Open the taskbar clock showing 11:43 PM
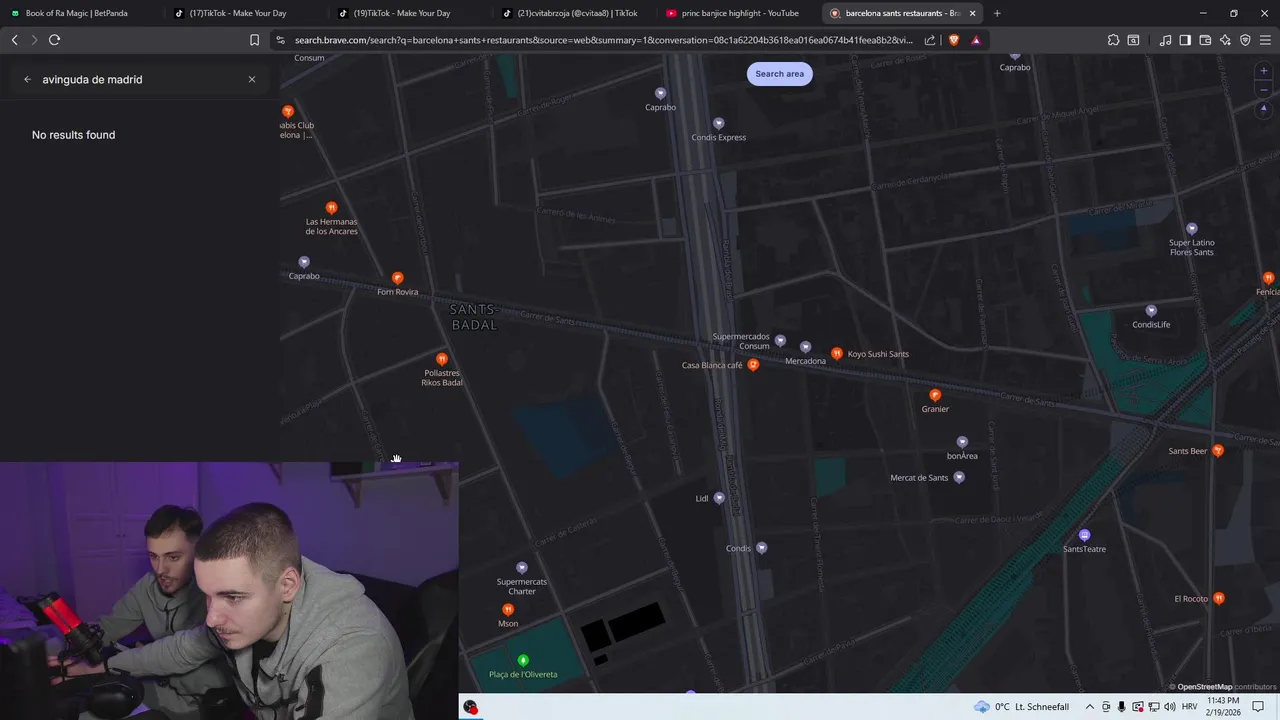 [x=1223, y=707]
